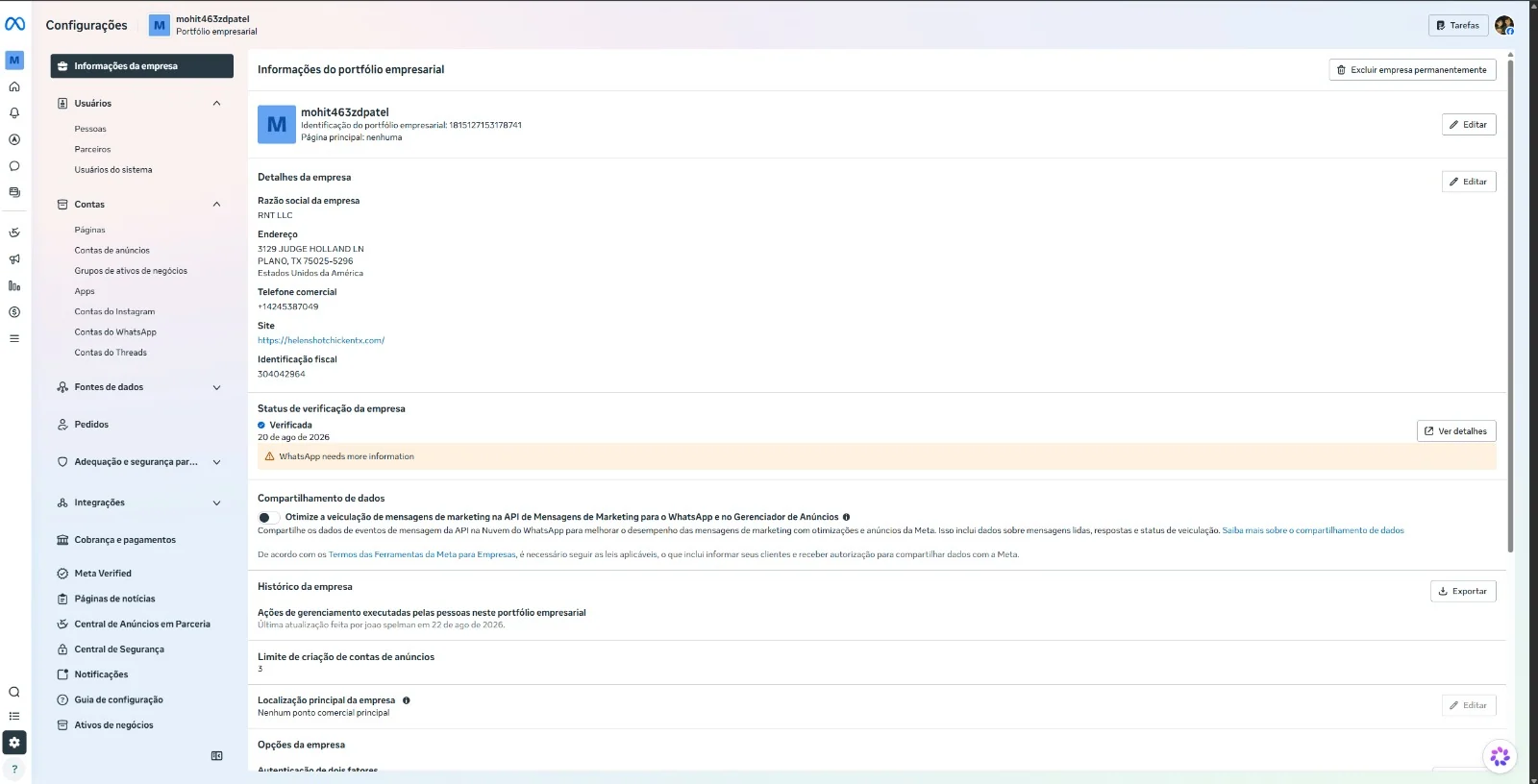1538x784 pixels.
Task: Go to Usuários do sistema
Action: point(113,170)
